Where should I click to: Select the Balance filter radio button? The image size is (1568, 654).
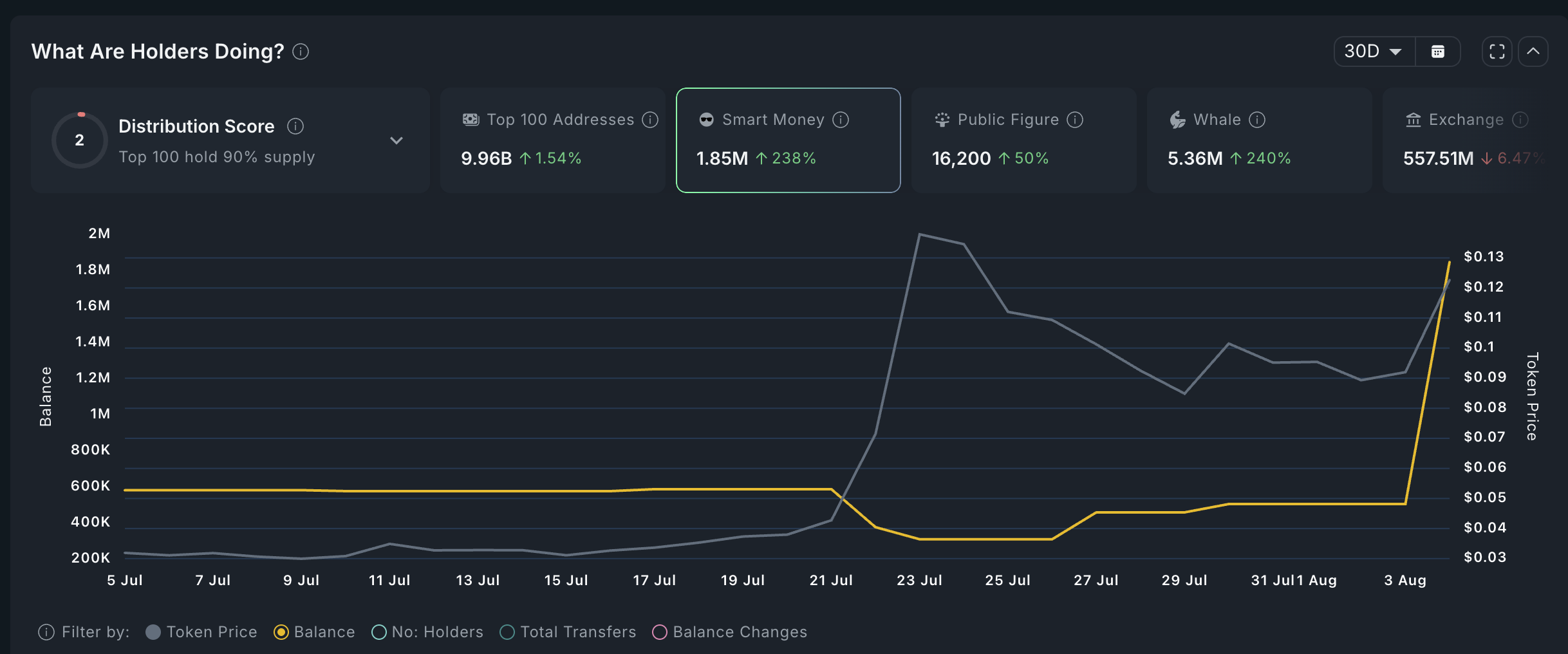click(x=281, y=632)
